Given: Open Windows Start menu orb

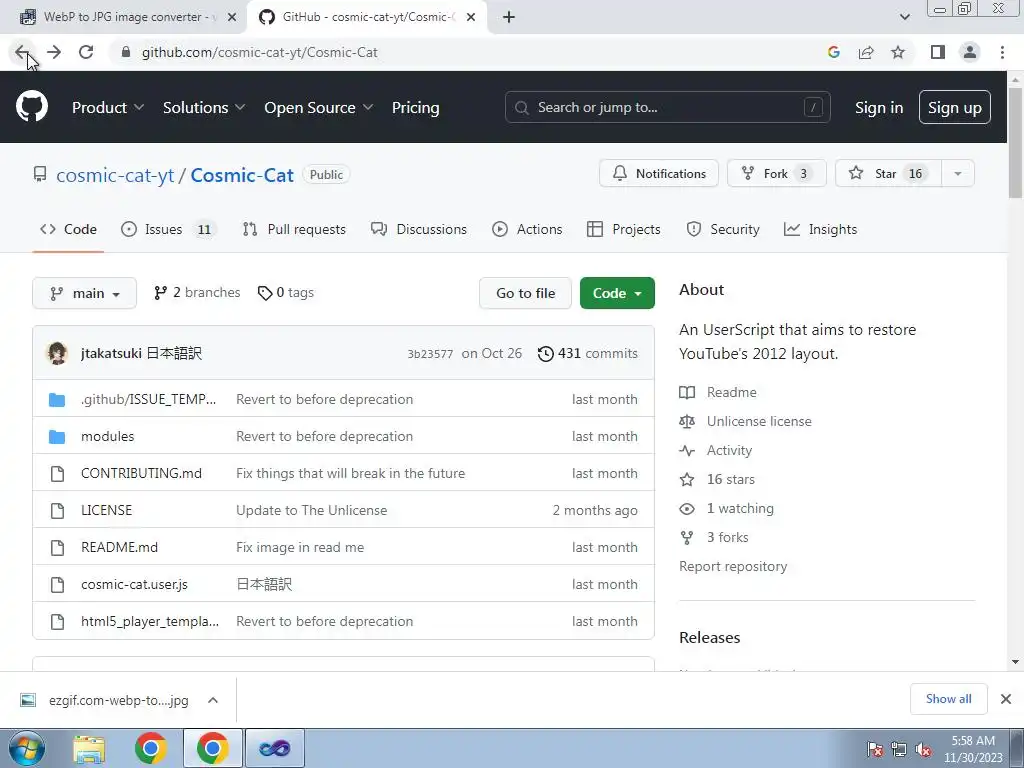Looking at the screenshot, I should tap(27, 748).
